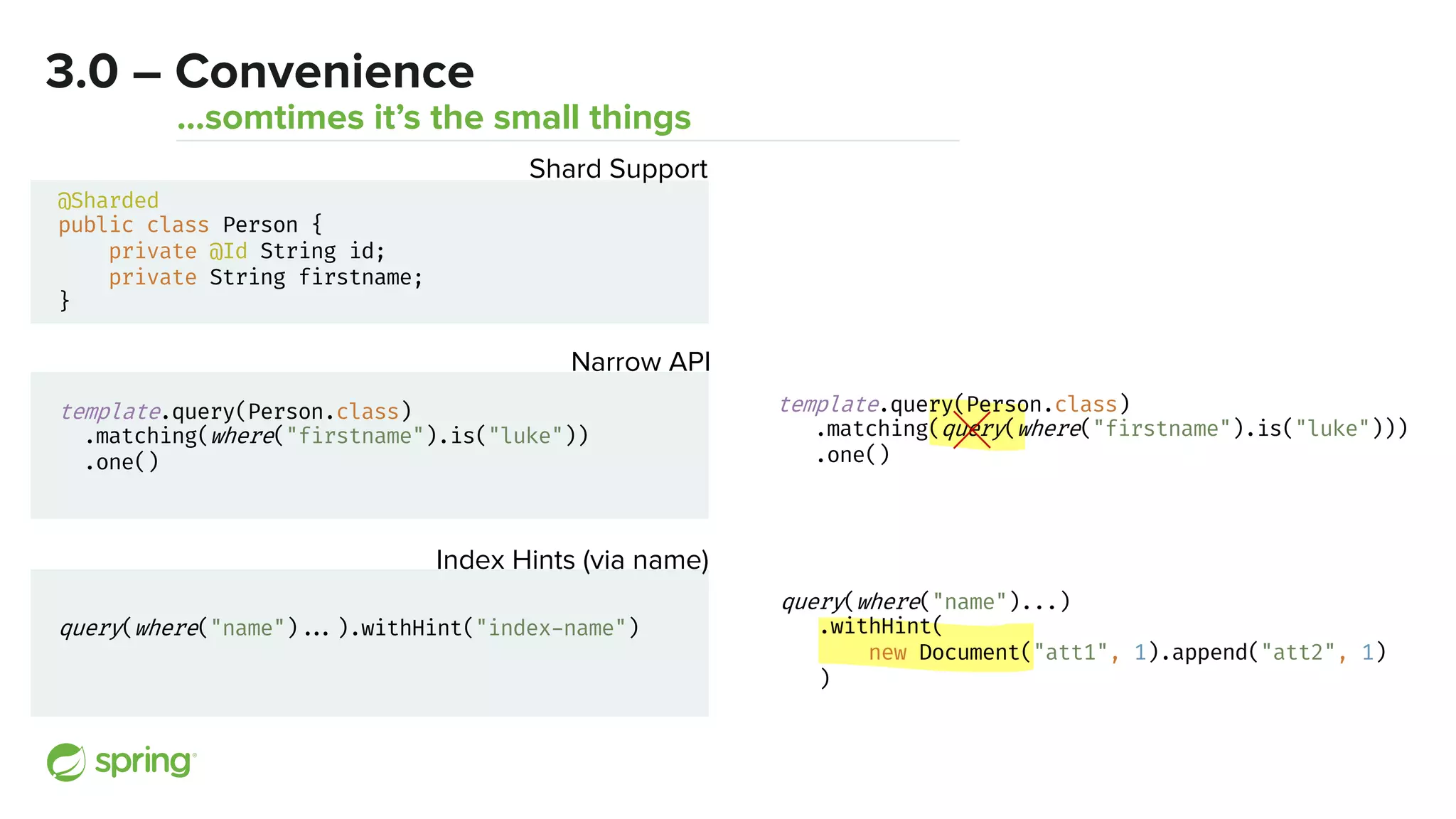Click the withHint("index-name") code in gray box
This screenshot has height=819, width=1456.
(500, 628)
